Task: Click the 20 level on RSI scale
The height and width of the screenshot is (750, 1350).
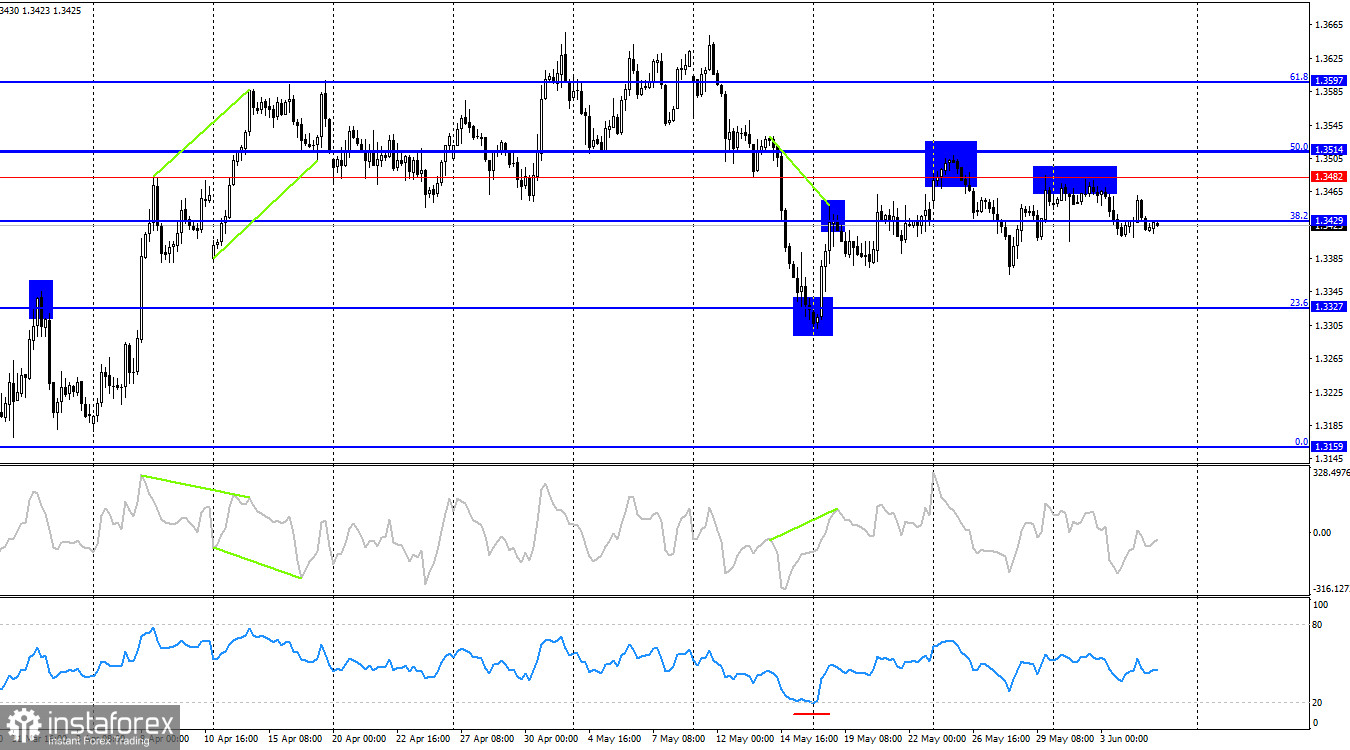Action: pos(1318,702)
